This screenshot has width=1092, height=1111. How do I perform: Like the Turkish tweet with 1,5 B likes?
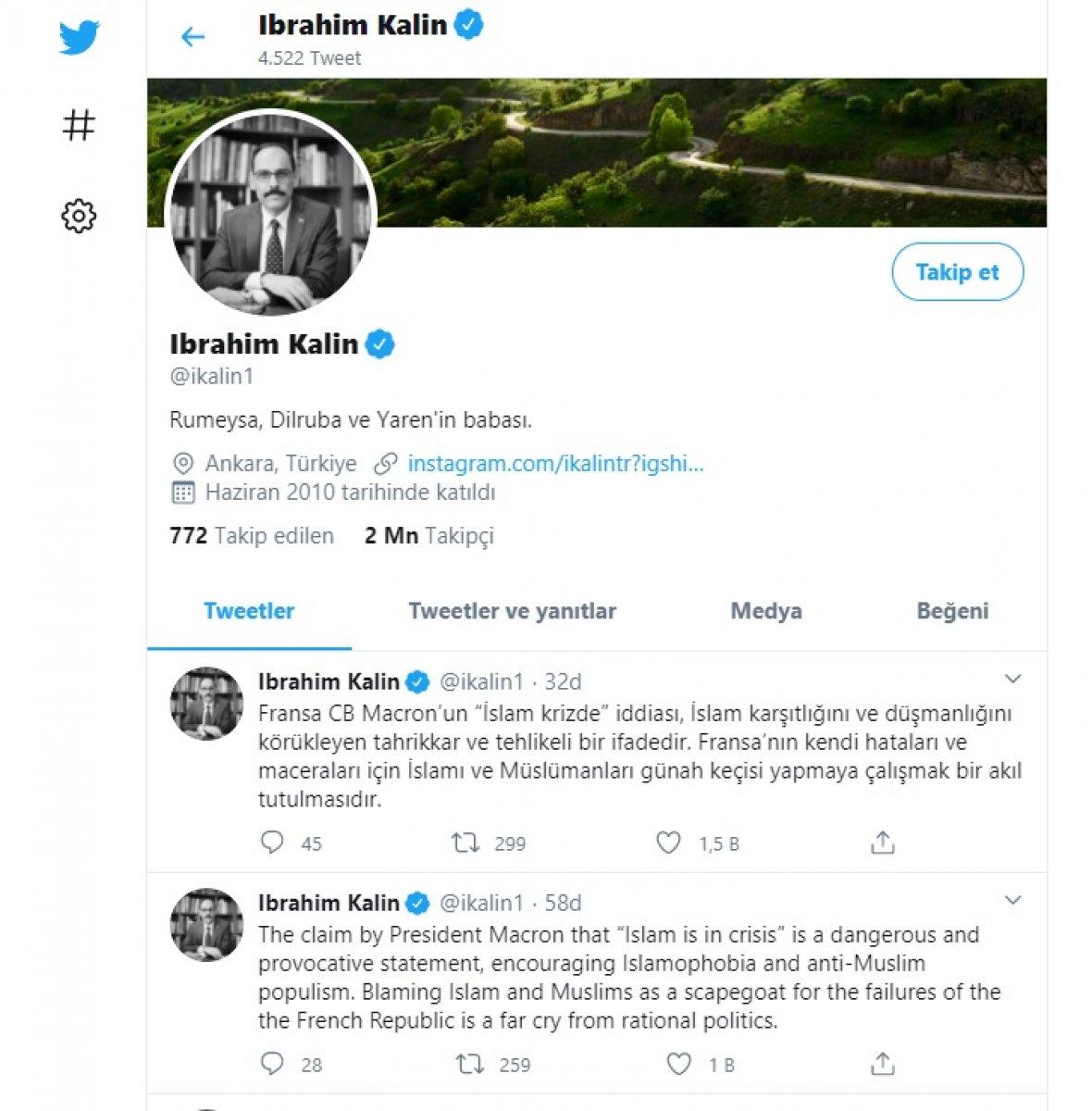coord(669,843)
